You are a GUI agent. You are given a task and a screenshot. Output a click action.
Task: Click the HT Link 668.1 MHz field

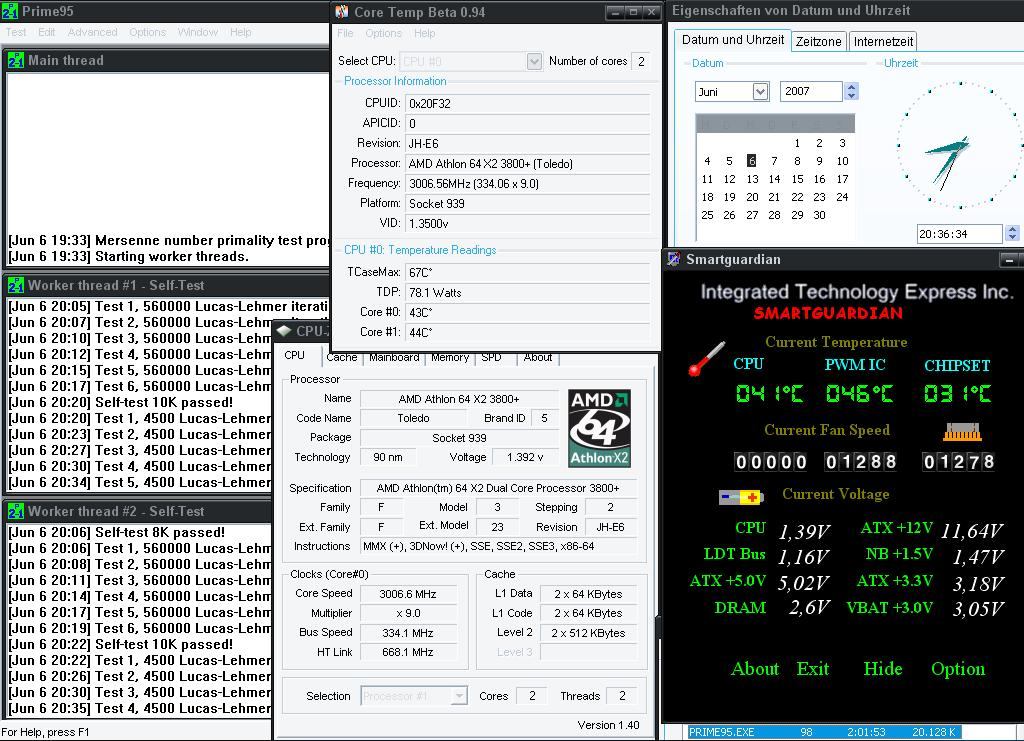[408, 652]
